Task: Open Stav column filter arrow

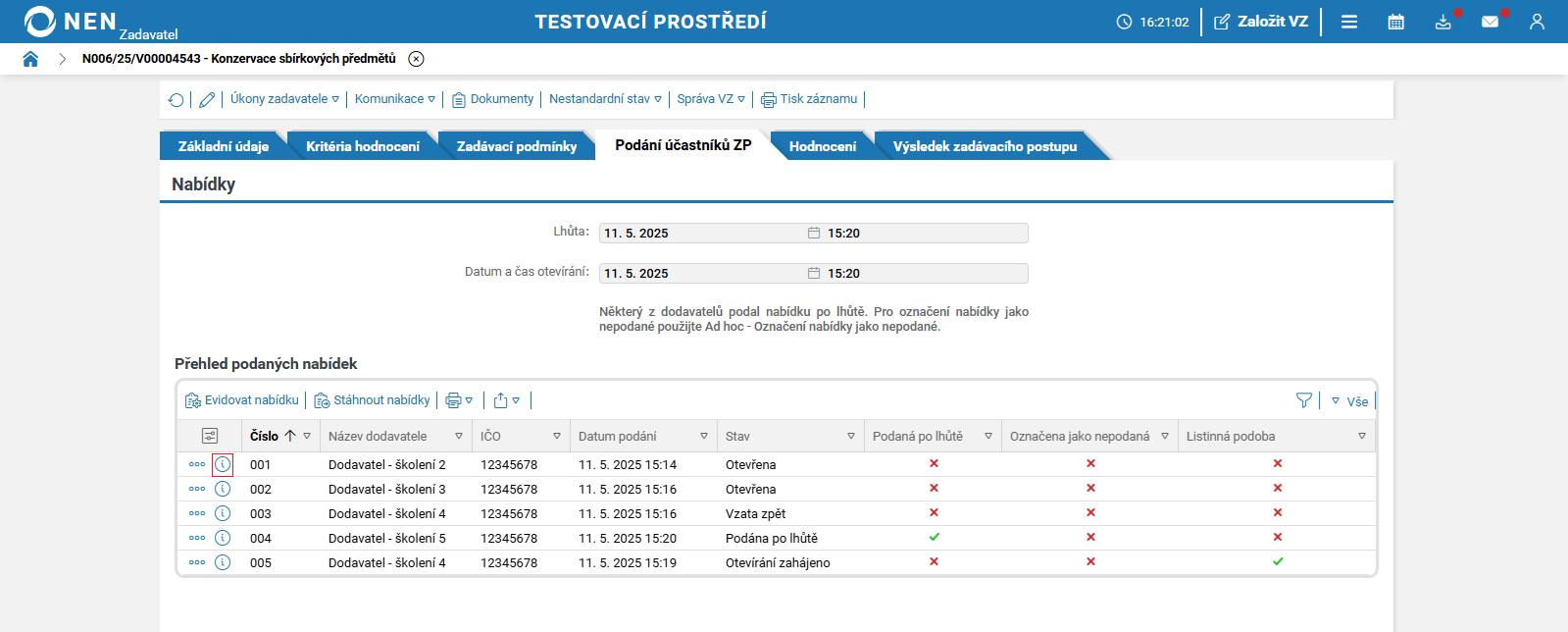Action: (x=851, y=436)
